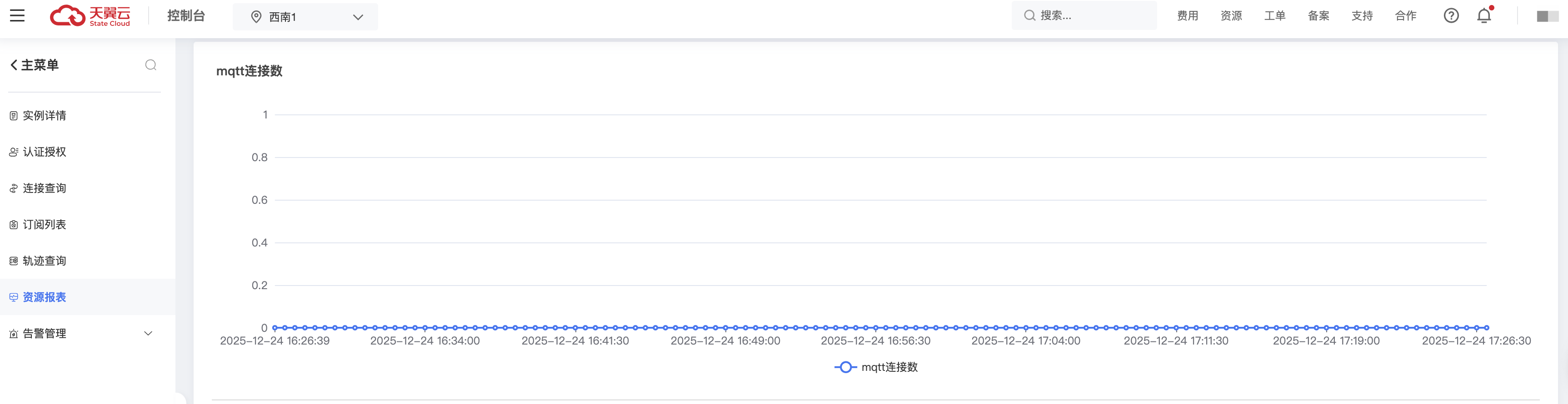Open 连接查询 sidebar item

(x=45, y=188)
